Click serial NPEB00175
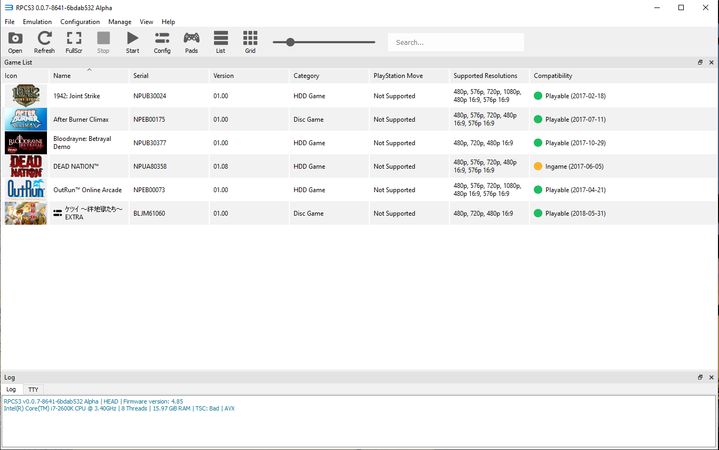719x450 pixels. tap(149, 119)
